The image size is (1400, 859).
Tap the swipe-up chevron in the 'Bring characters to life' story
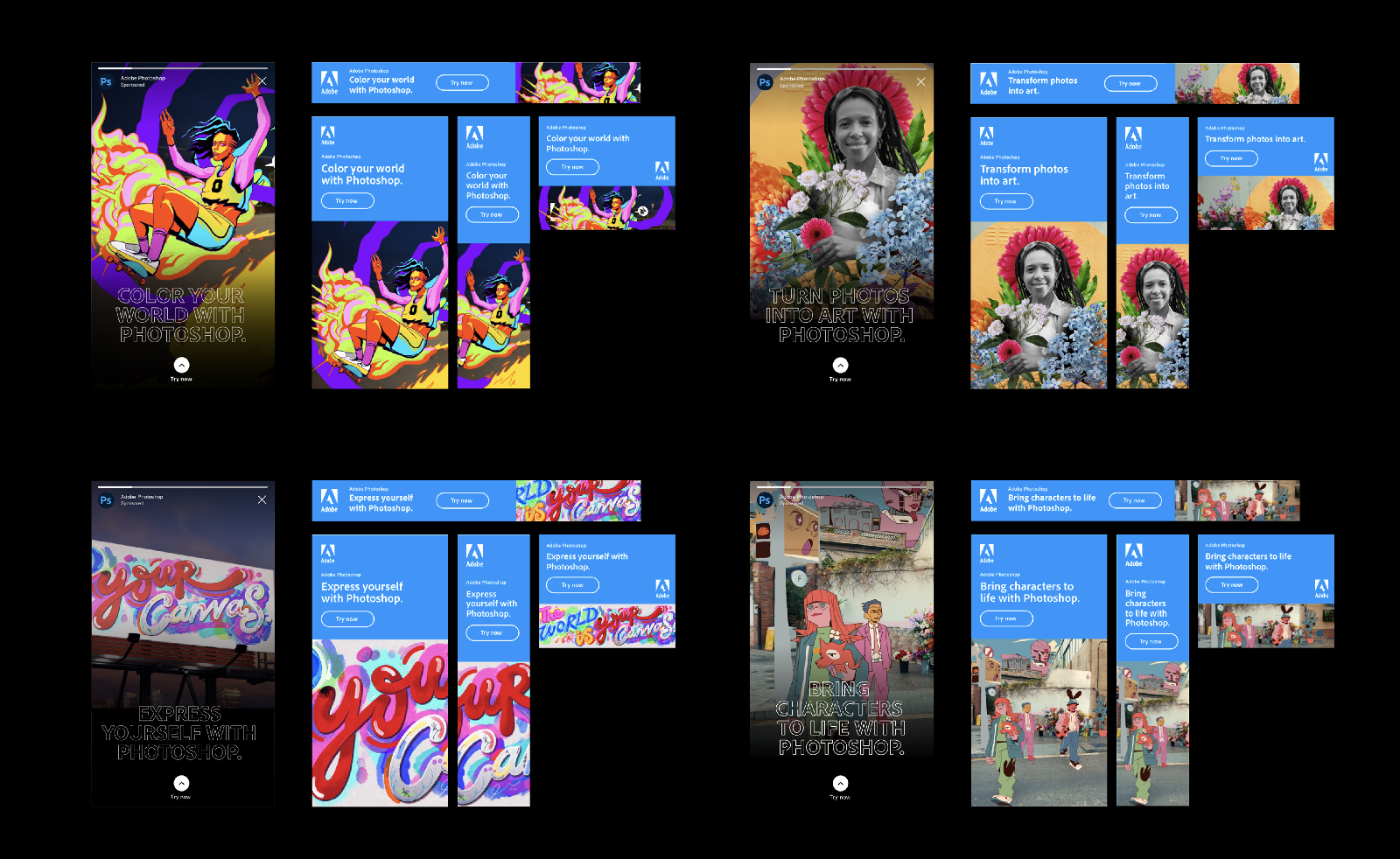pos(840,783)
